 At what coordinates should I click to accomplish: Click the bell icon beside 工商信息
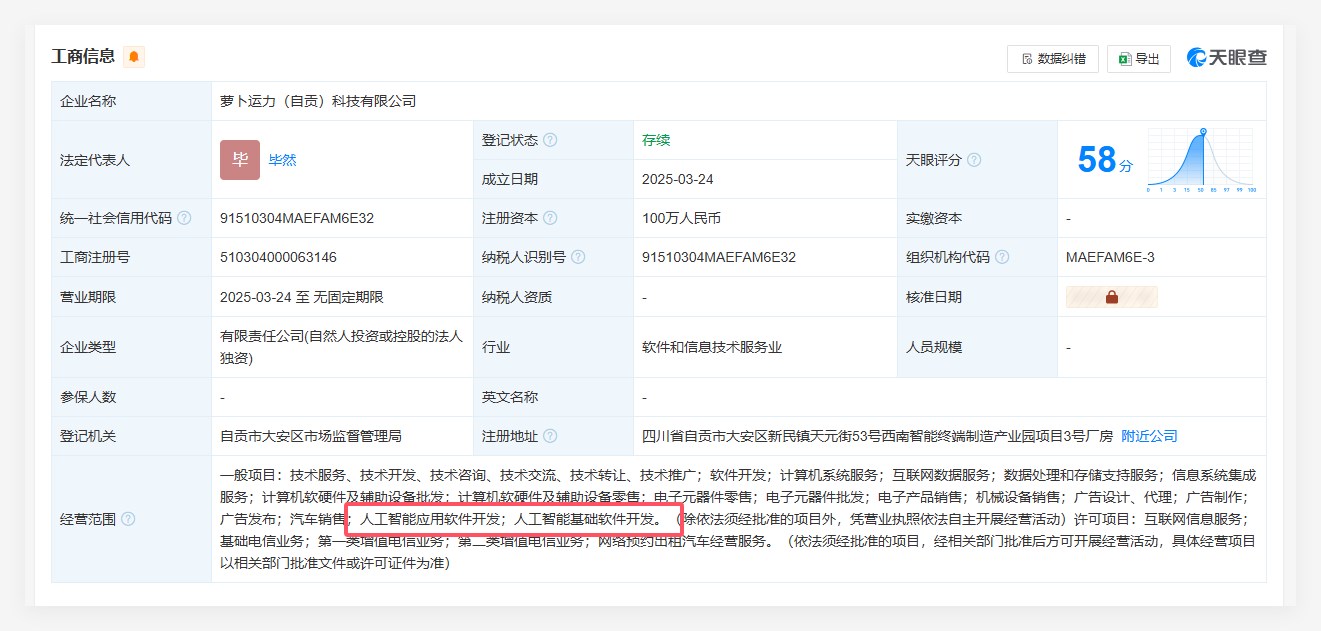pos(134,57)
